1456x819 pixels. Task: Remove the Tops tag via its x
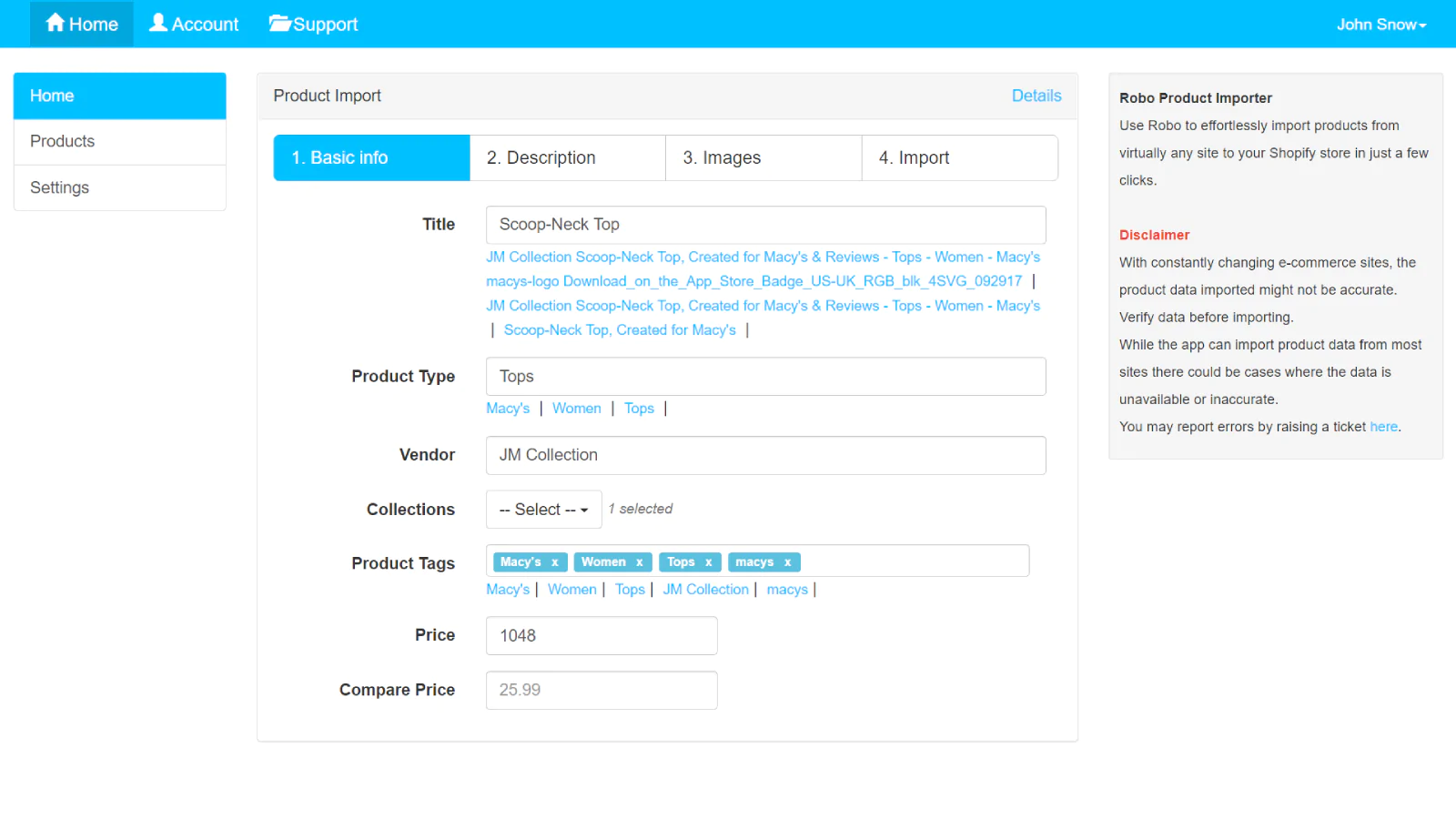(x=709, y=562)
